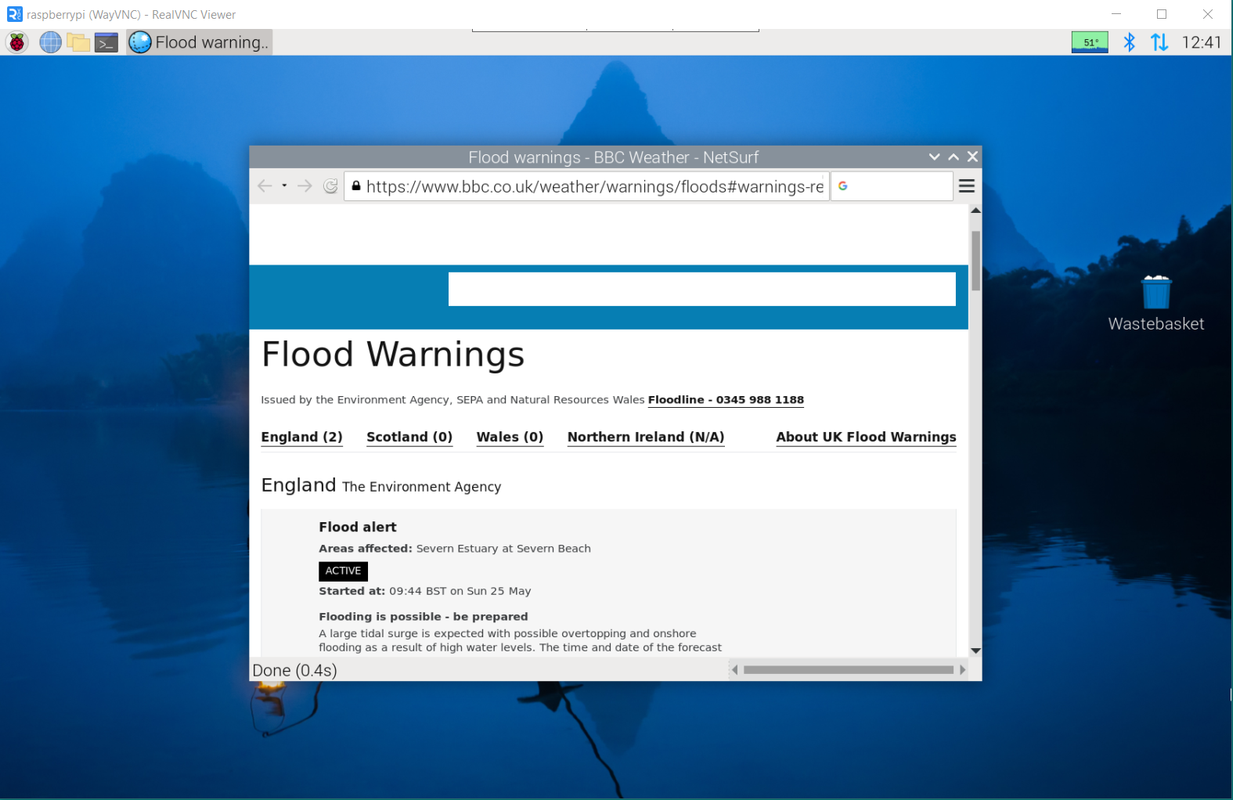Click the padlock security icon in the URL bar
1233x800 pixels.
click(x=356, y=186)
